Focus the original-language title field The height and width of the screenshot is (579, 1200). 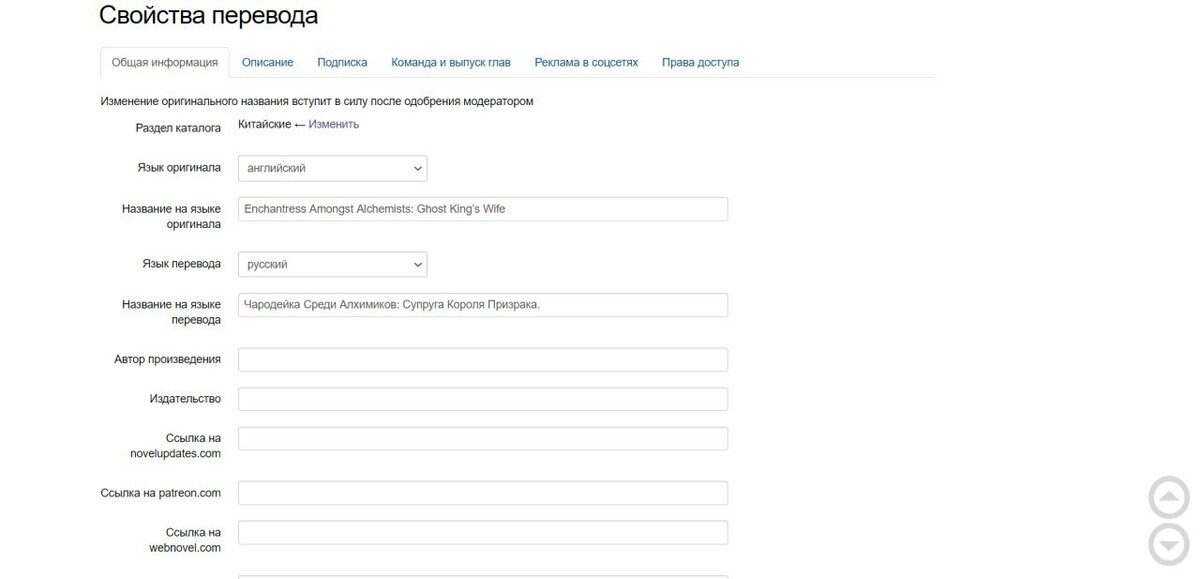click(483, 208)
